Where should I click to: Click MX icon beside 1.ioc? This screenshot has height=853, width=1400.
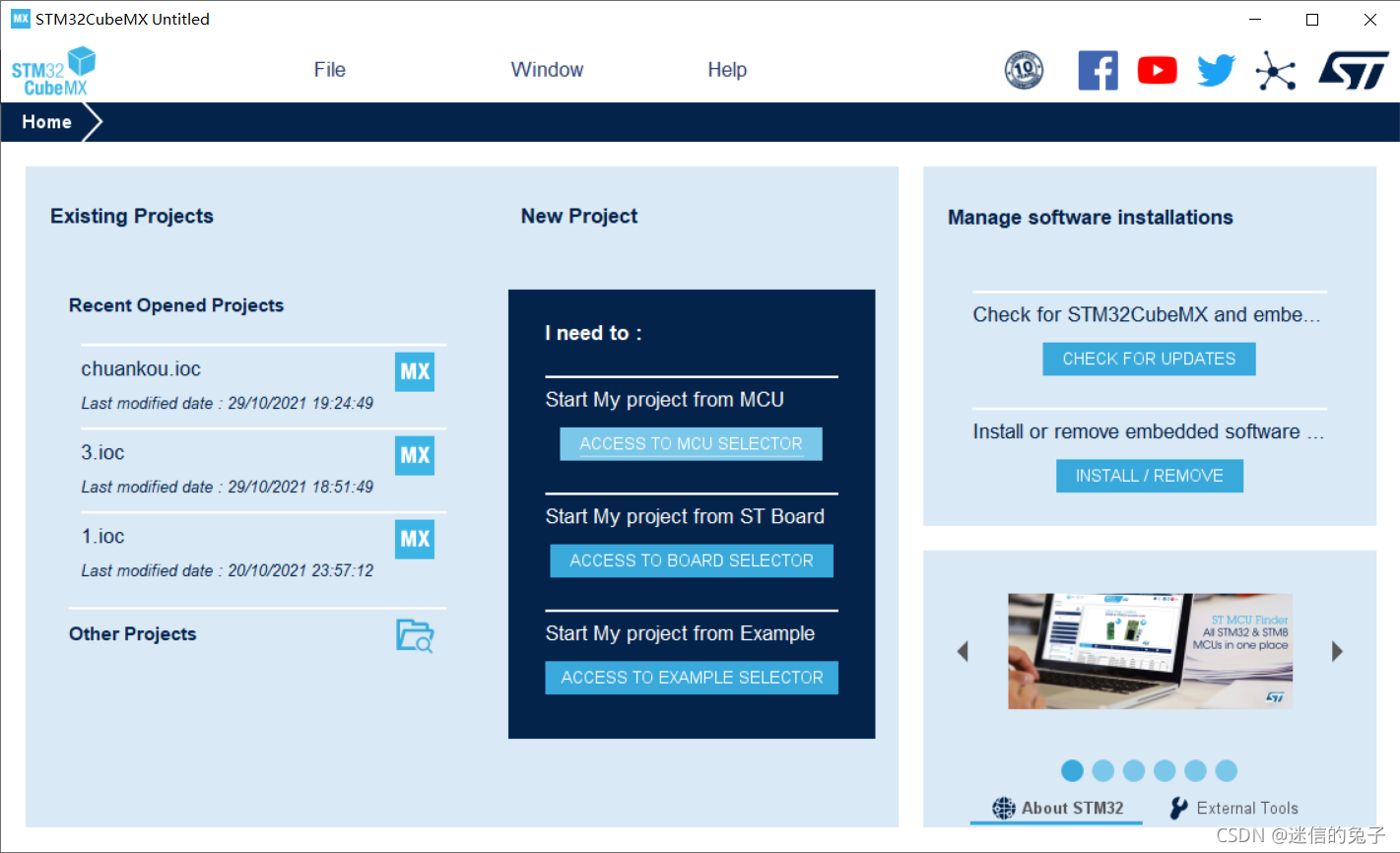pyautogui.click(x=415, y=539)
